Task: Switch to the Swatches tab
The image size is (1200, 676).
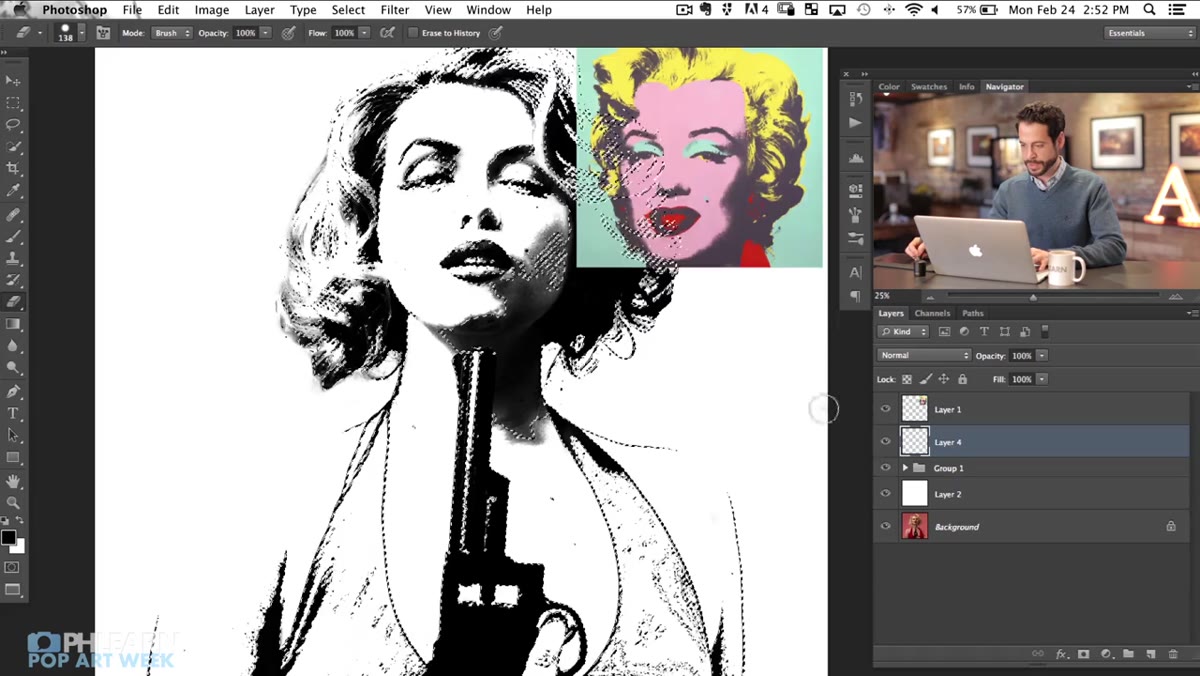Action: click(929, 87)
